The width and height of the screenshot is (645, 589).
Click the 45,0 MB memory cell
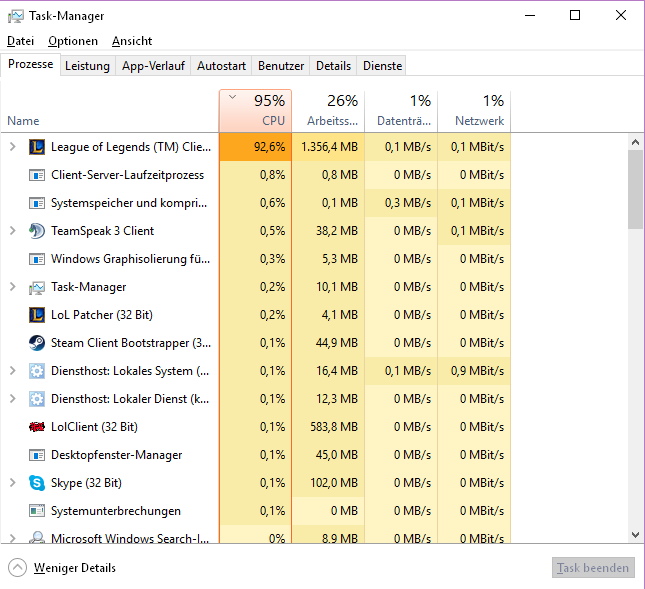(x=328, y=455)
